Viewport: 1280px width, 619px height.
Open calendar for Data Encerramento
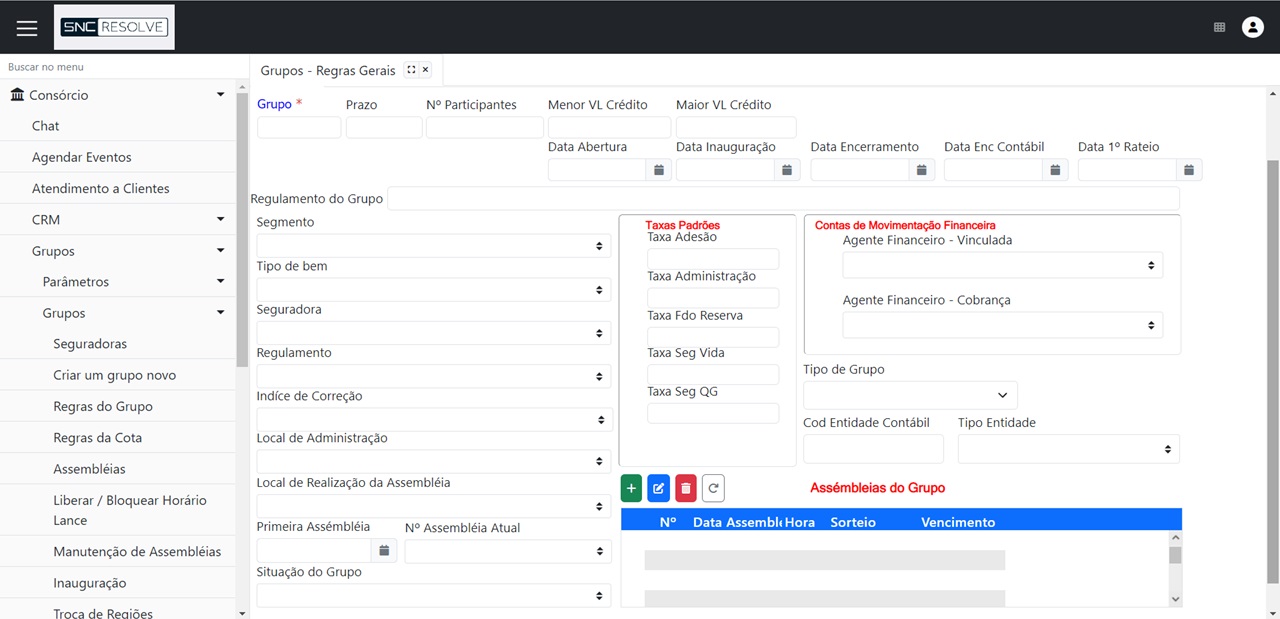tap(922, 170)
